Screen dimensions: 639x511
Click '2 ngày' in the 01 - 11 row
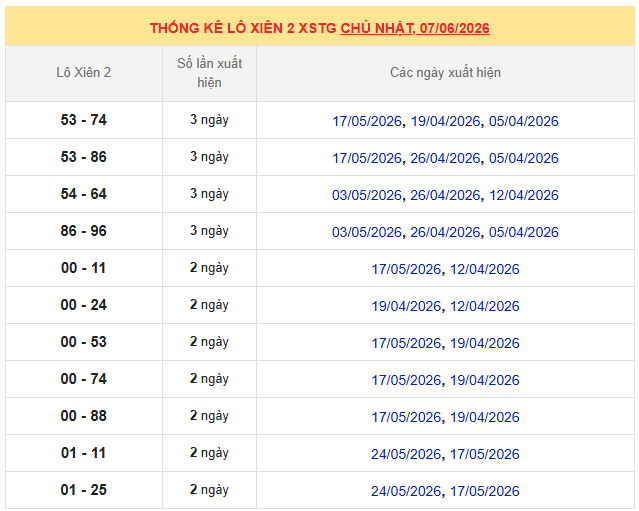pos(209,453)
